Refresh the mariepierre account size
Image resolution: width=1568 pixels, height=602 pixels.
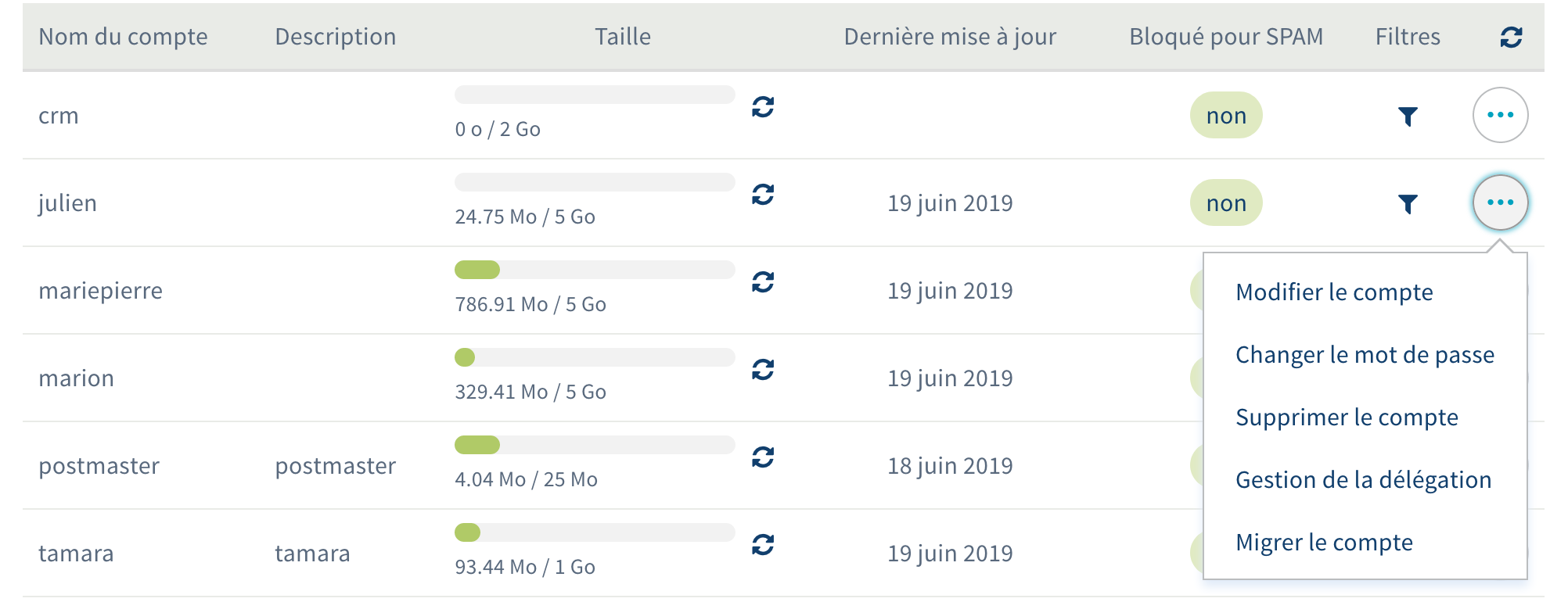point(763,281)
